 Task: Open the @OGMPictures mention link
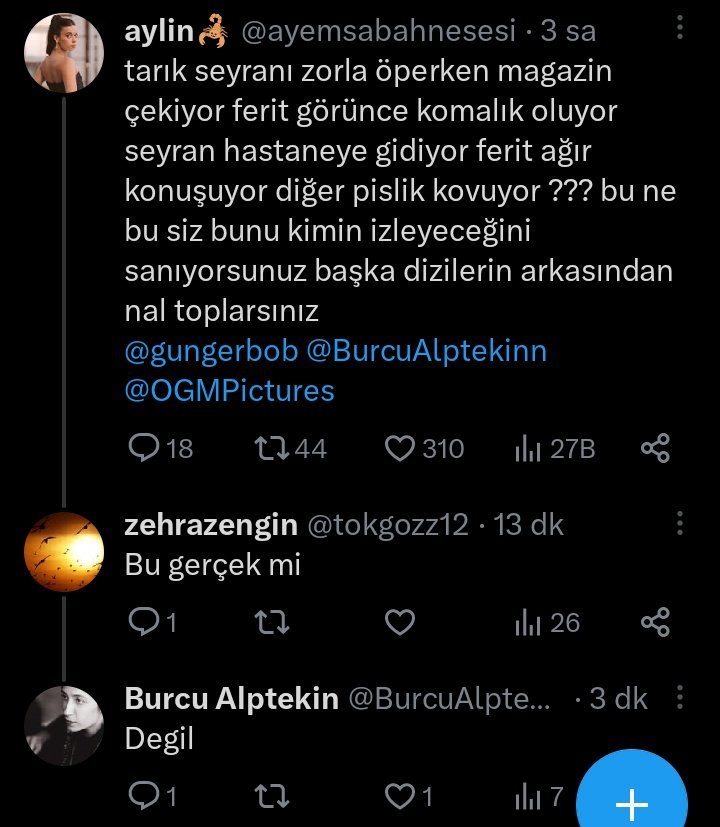pyautogui.click(x=229, y=389)
